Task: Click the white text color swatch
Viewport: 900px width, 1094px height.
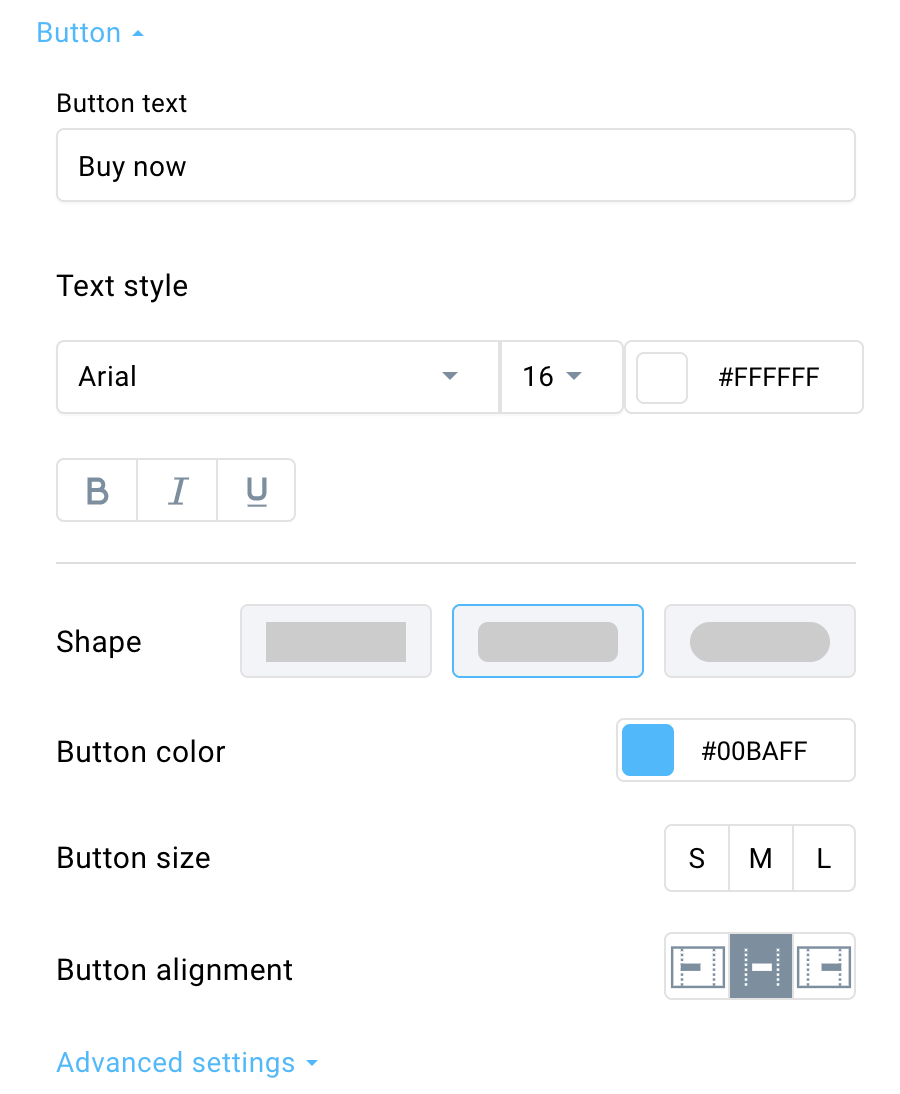Action: [662, 377]
